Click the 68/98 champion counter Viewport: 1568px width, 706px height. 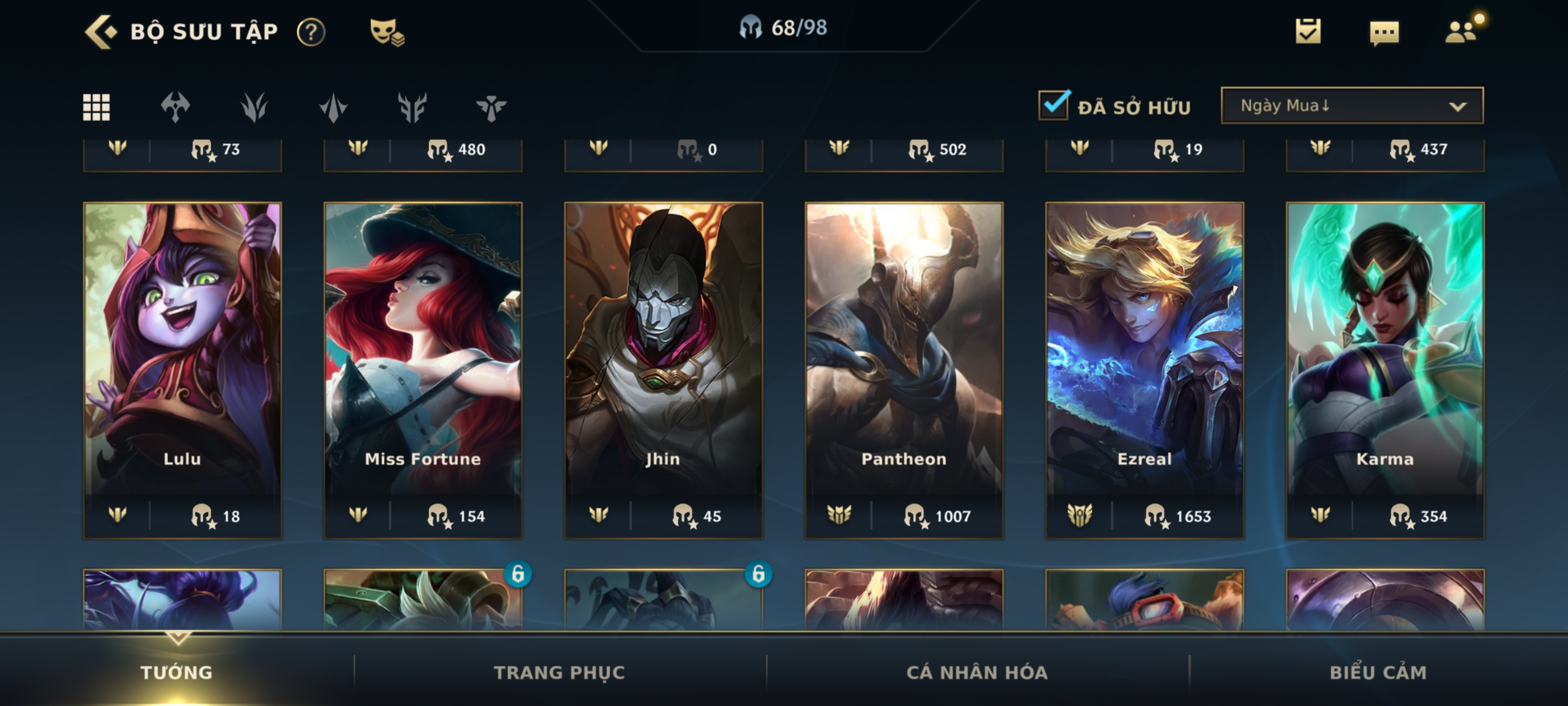(x=784, y=27)
